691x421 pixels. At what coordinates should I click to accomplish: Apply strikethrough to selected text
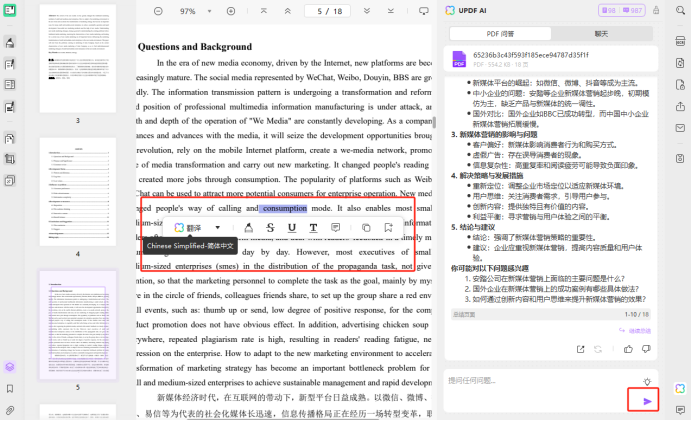(x=270, y=227)
